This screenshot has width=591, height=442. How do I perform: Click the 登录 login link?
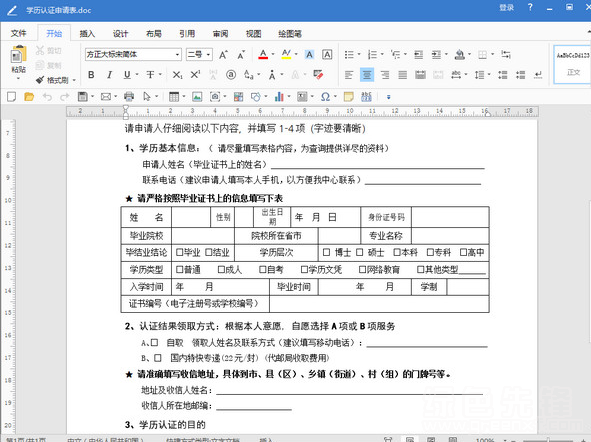[506, 8]
